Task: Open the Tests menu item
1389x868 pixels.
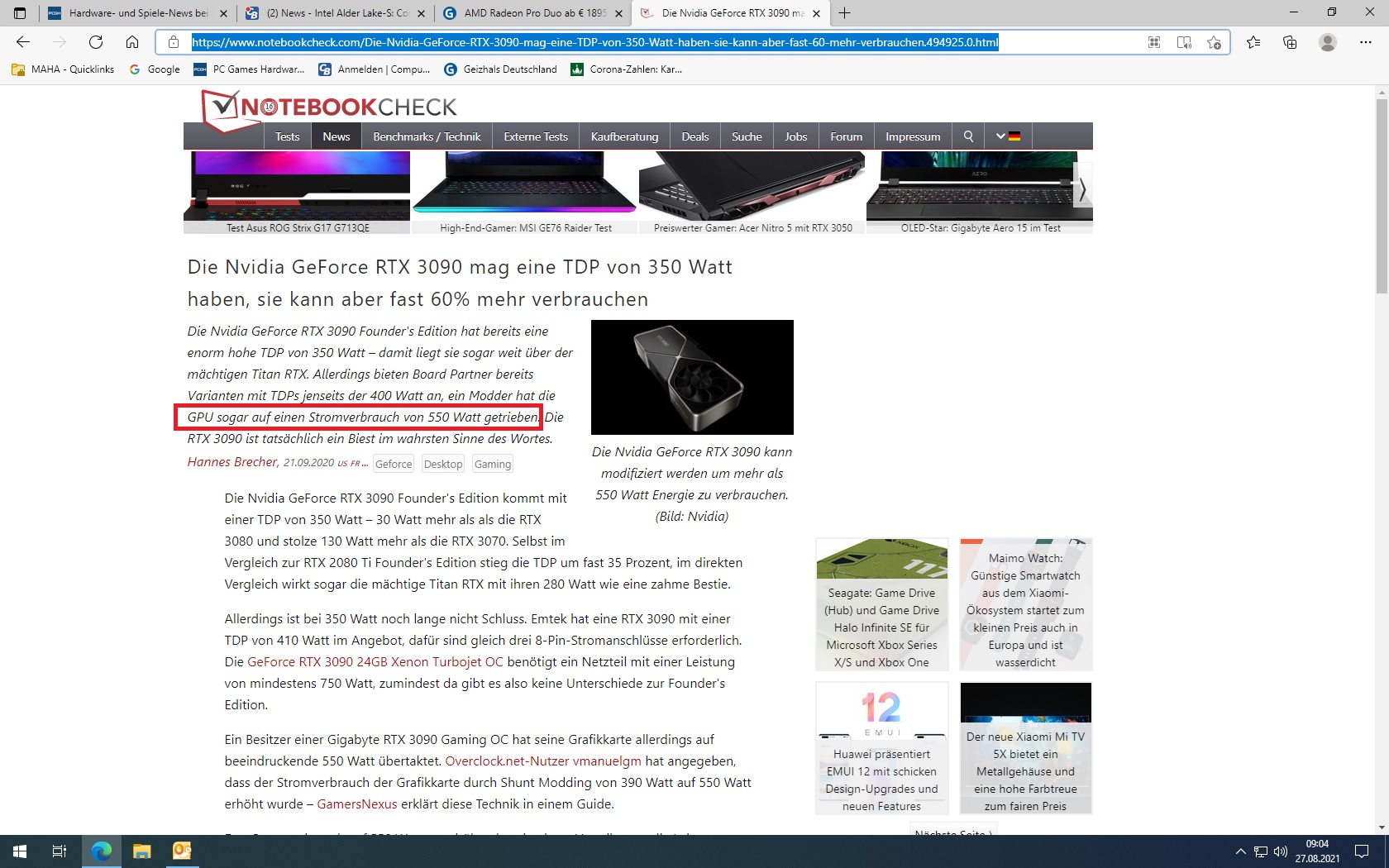Action: tap(287, 136)
